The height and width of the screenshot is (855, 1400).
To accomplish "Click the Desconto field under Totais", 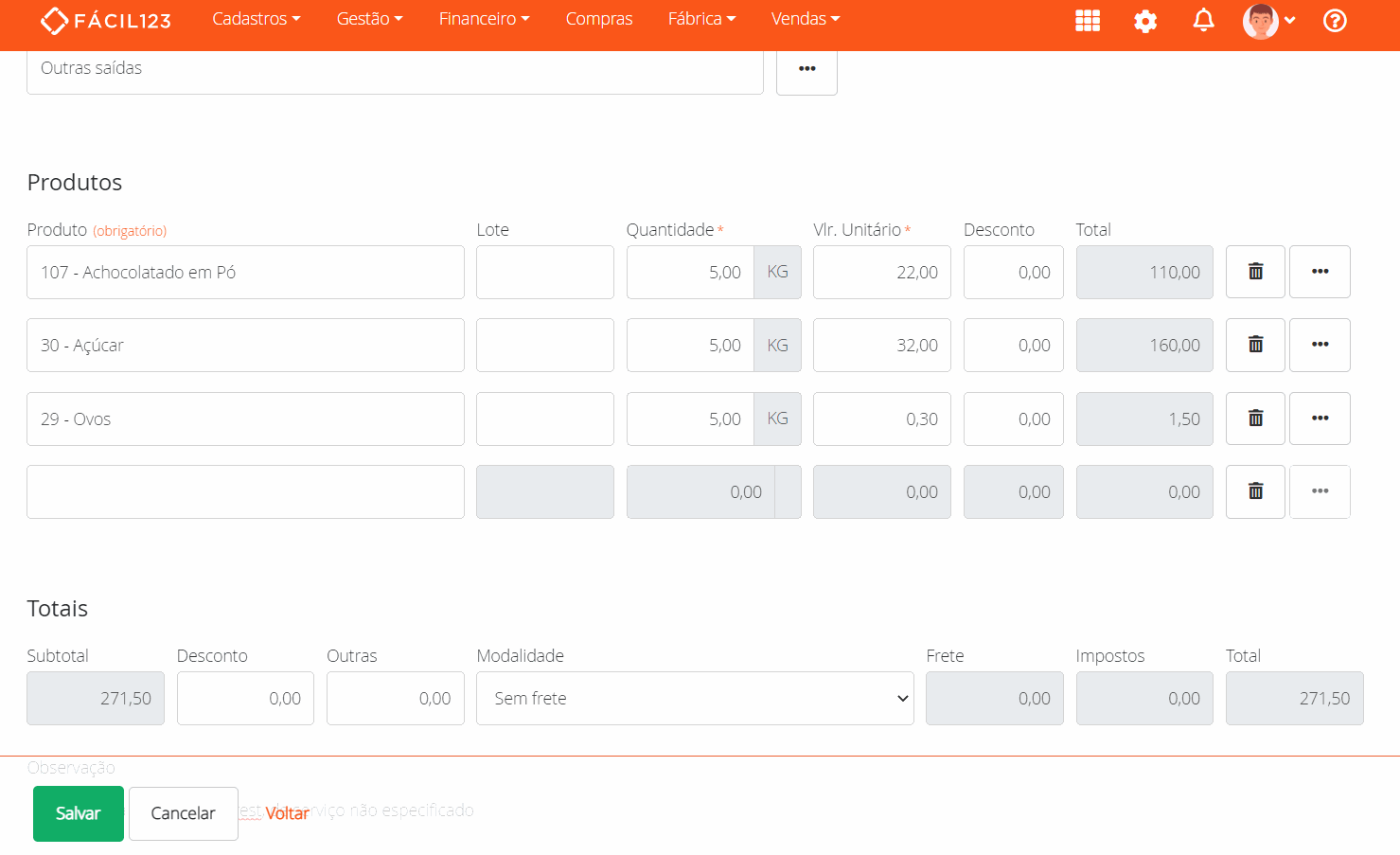I will (x=245, y=699).
